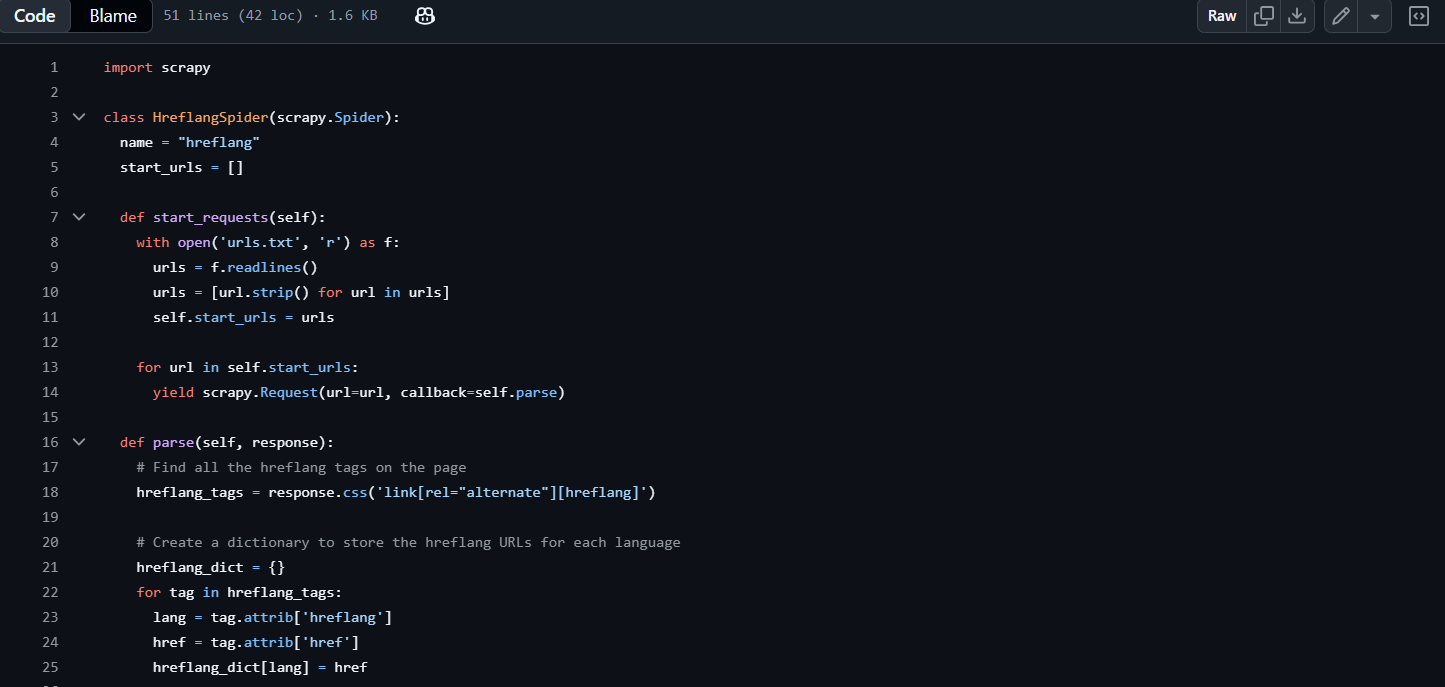Select line number 14
The width and height of the screenshot is (1445, 687).
50,392
